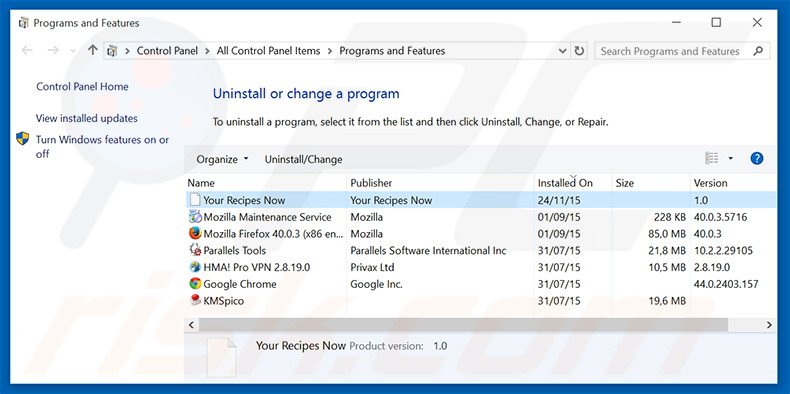Click the Mozilla Maintenance Service icon
The width and height of the screenshot is (790, 394).
click(195, 217)
